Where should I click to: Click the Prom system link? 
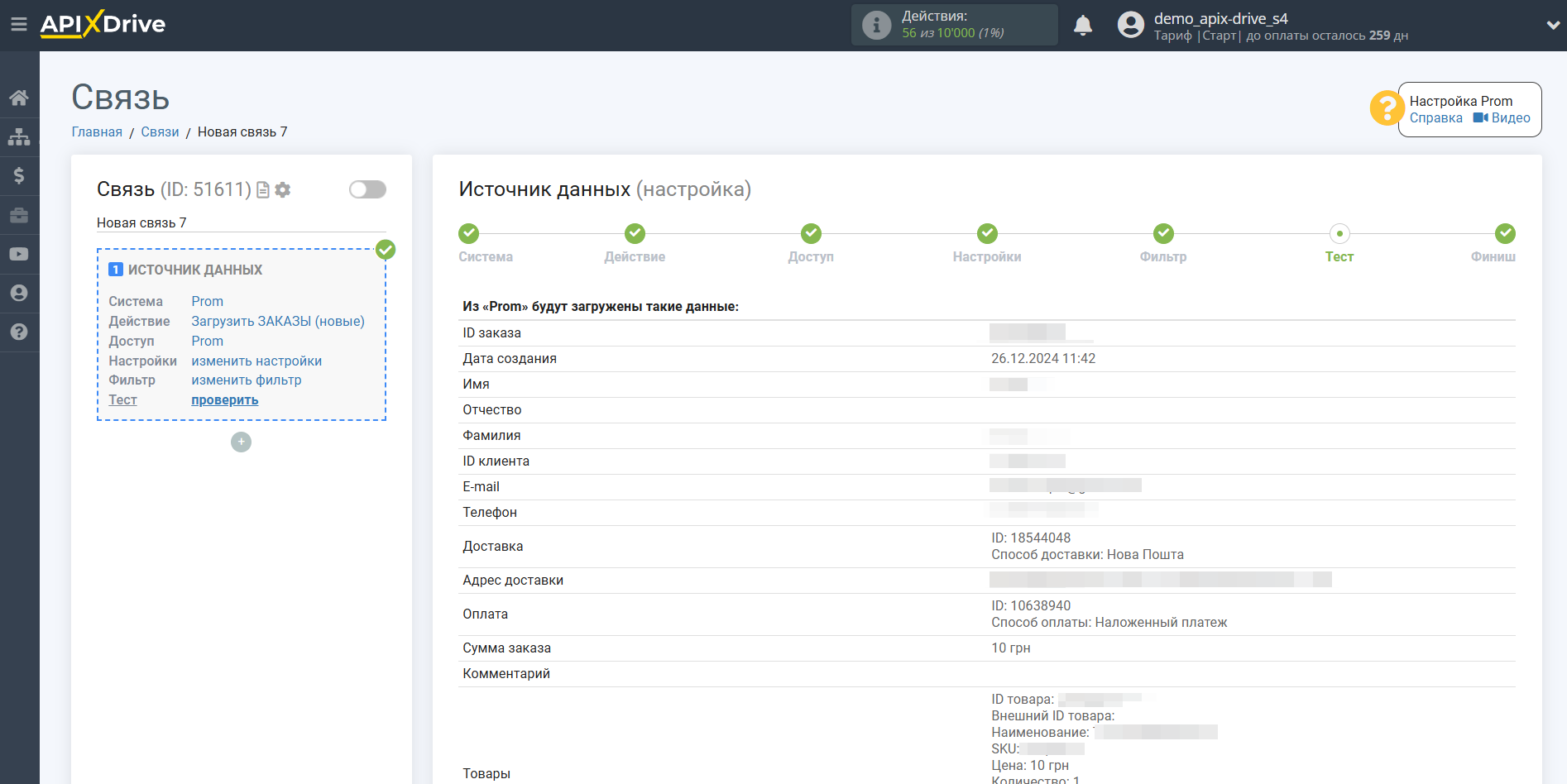(x=208, y=302)
